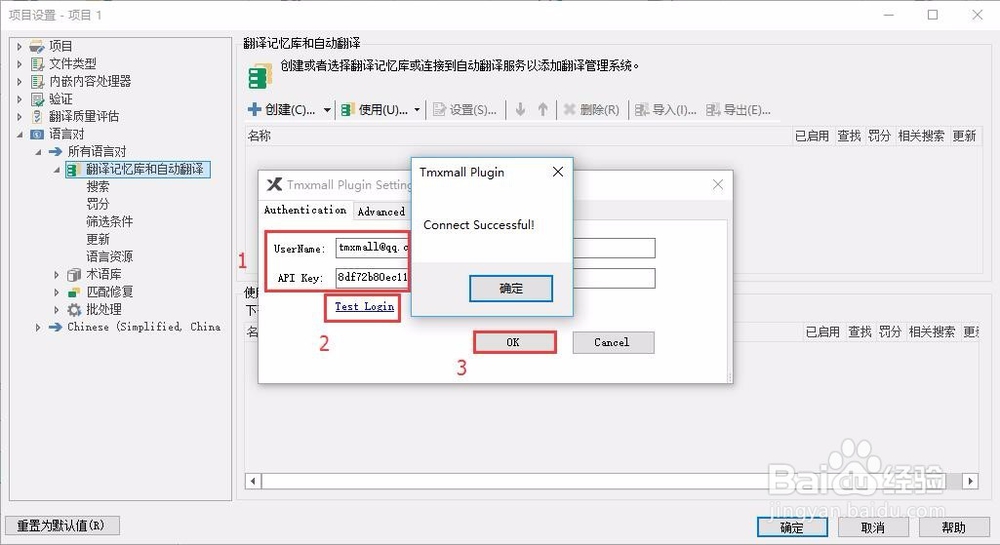The height and width of the screenshot is (545, 1000).
Task: Click the 导入(I) toolbar button
Action: 665,110
